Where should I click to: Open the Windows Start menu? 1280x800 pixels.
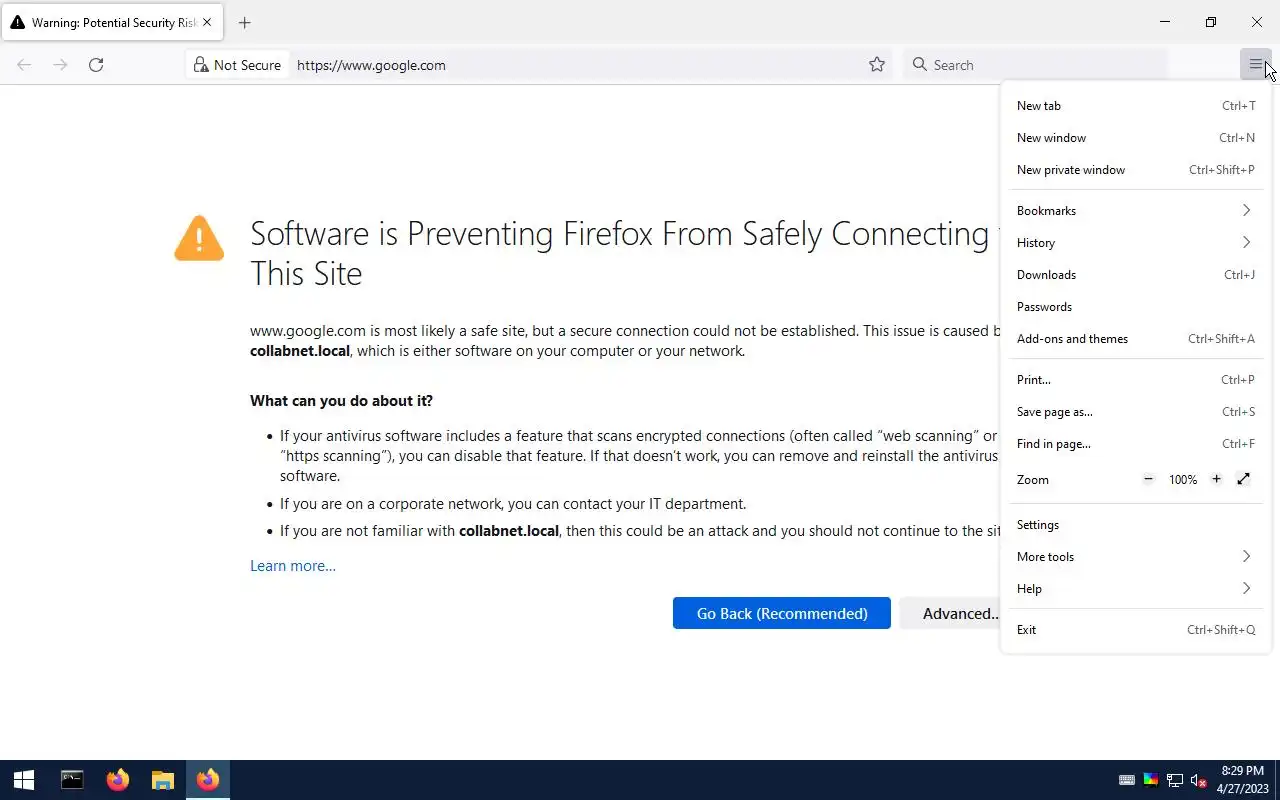(x=24, y=780)
